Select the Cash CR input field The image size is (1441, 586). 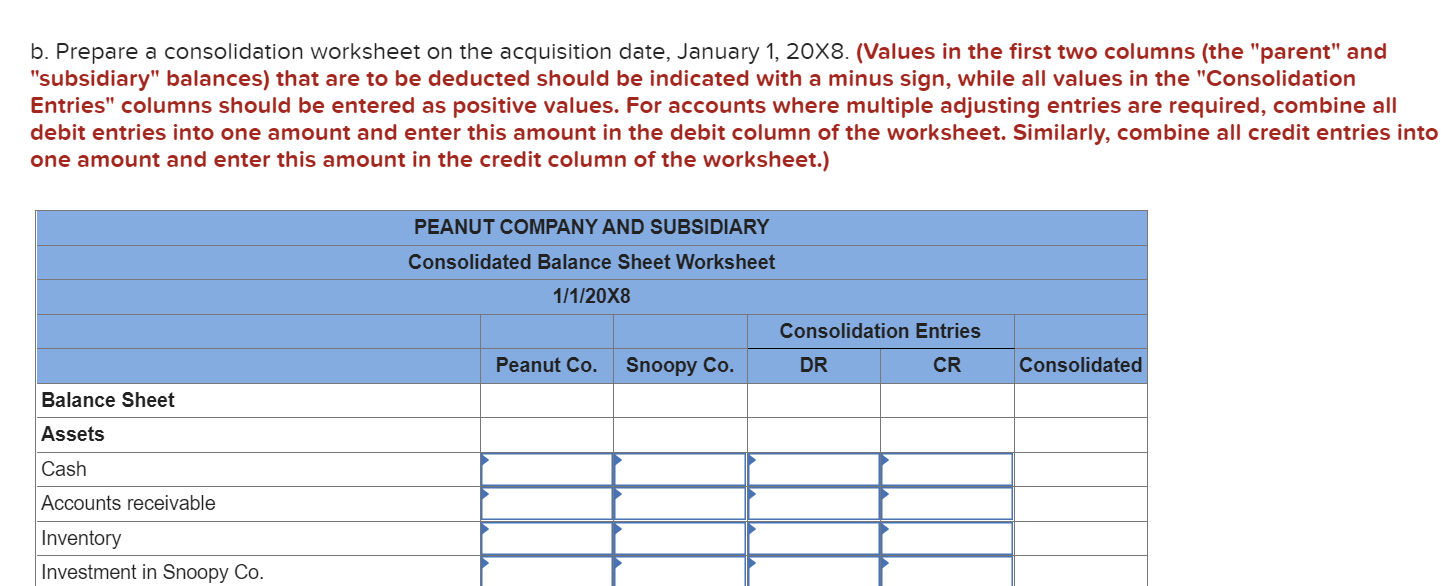pyautogui.click(x=945, y=468)
